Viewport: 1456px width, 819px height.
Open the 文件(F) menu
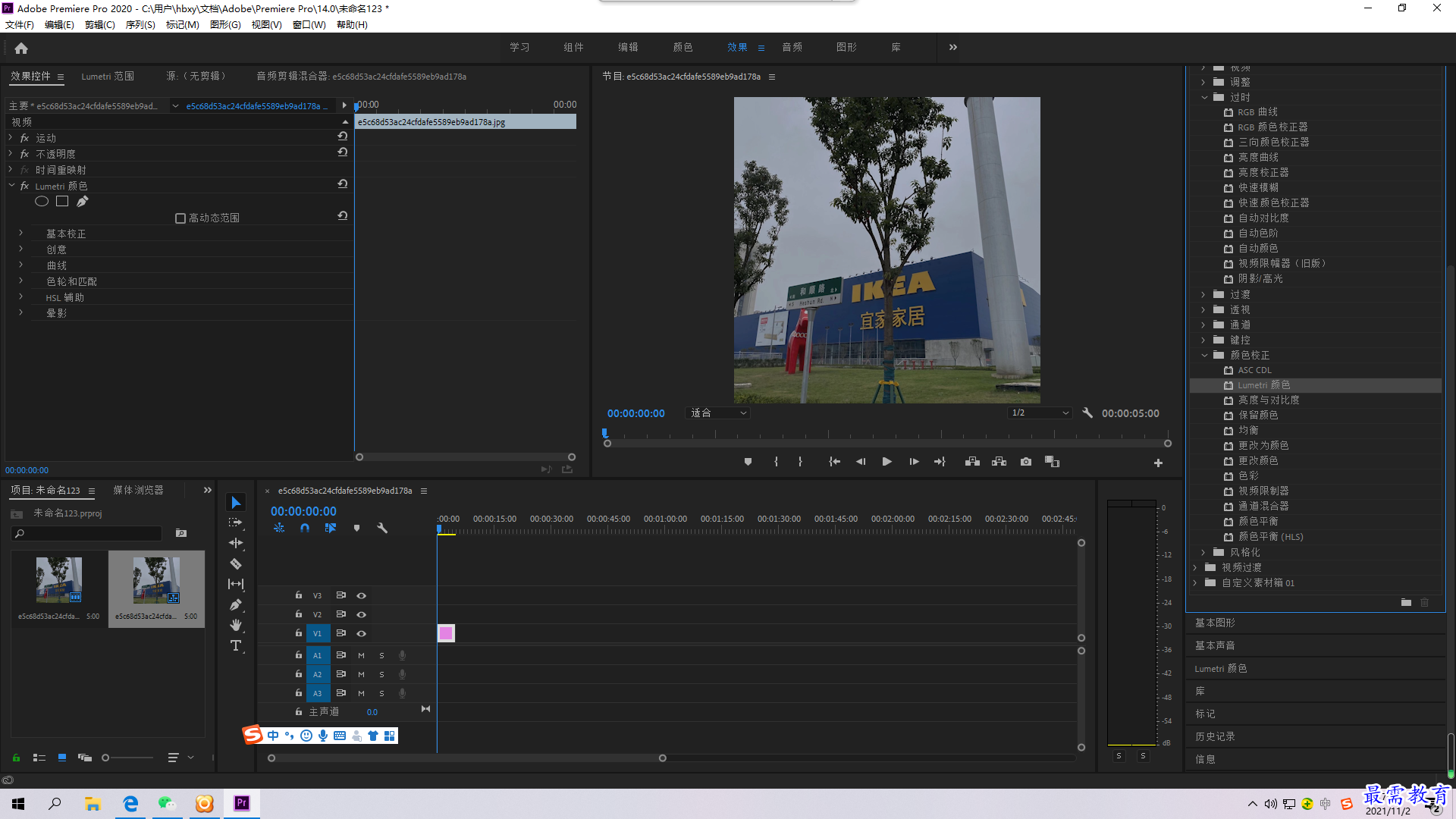pos(20,25)
